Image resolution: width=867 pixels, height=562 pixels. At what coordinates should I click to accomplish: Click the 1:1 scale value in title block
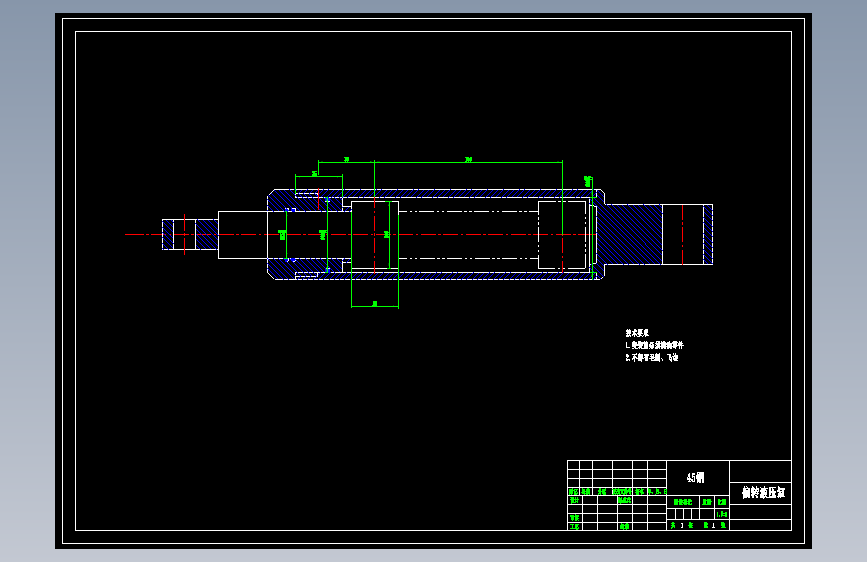tap(722, 514)
